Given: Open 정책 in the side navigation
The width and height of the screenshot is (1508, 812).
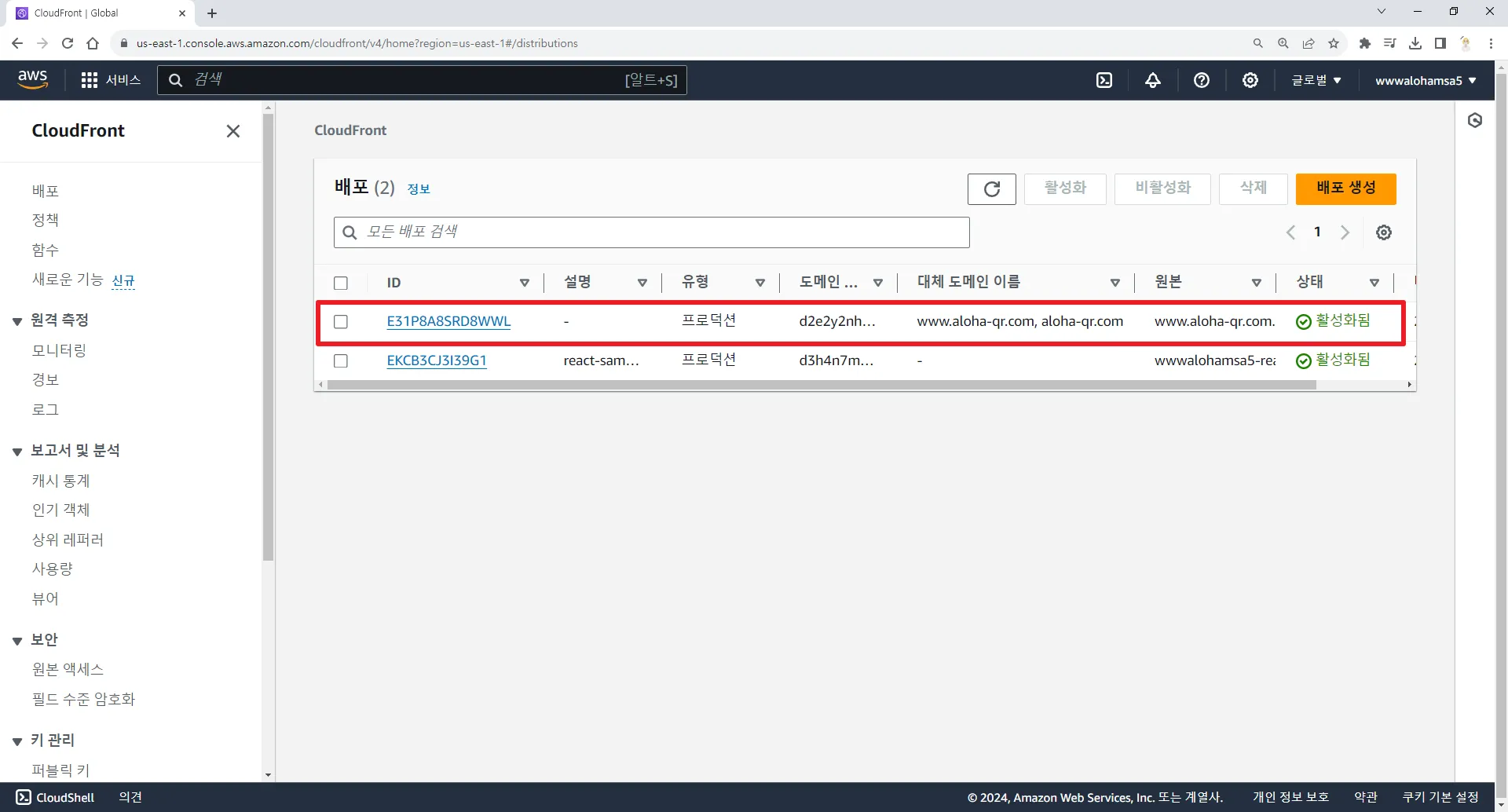Looking at the screenshot, I should tap(46, 220).
